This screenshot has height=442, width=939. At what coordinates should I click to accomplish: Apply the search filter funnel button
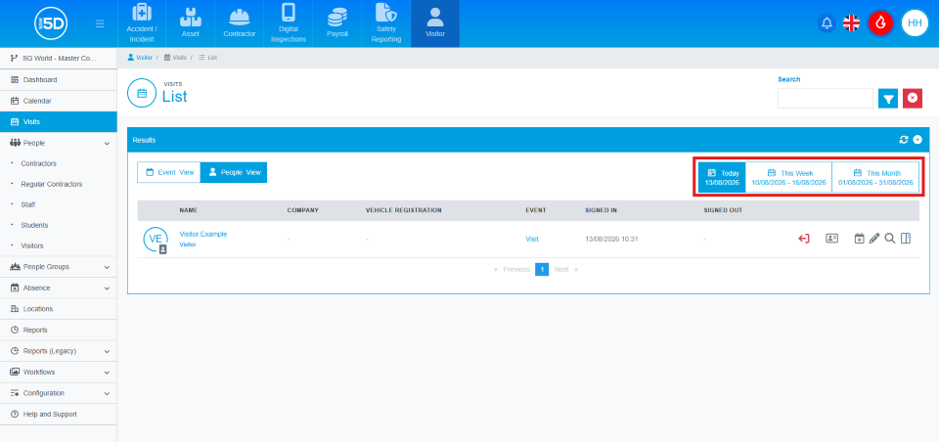888,98
